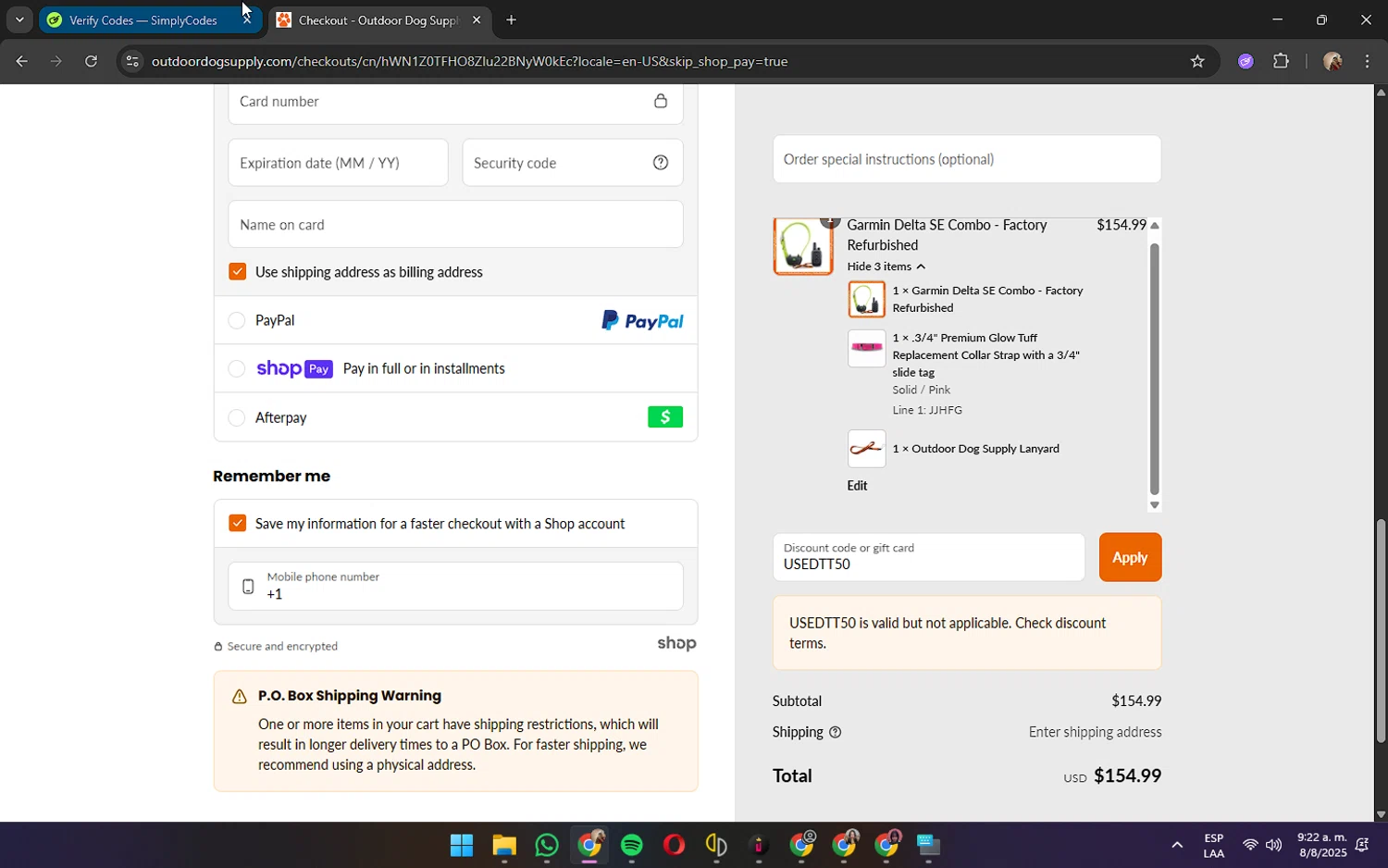The image size is (1388, 868).
Task: Click the Outdoor Dog Supply Lanyard thumbnail
Action: point(867,449)
